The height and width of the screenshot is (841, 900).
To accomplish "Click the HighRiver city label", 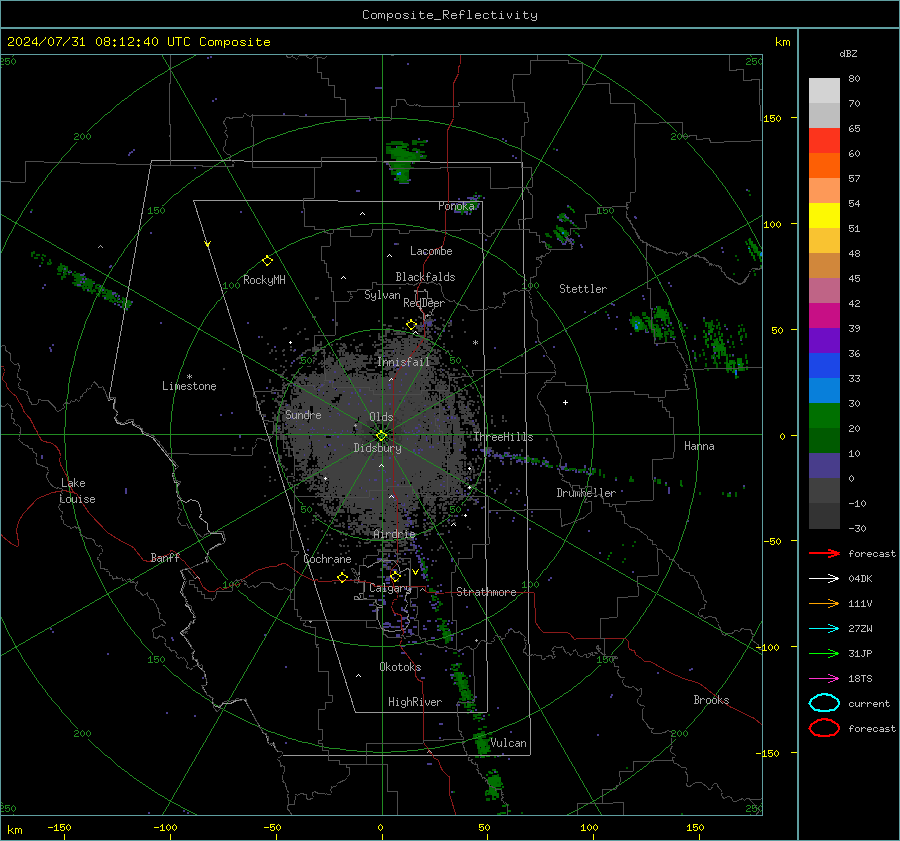I will (x=415, y=702).
